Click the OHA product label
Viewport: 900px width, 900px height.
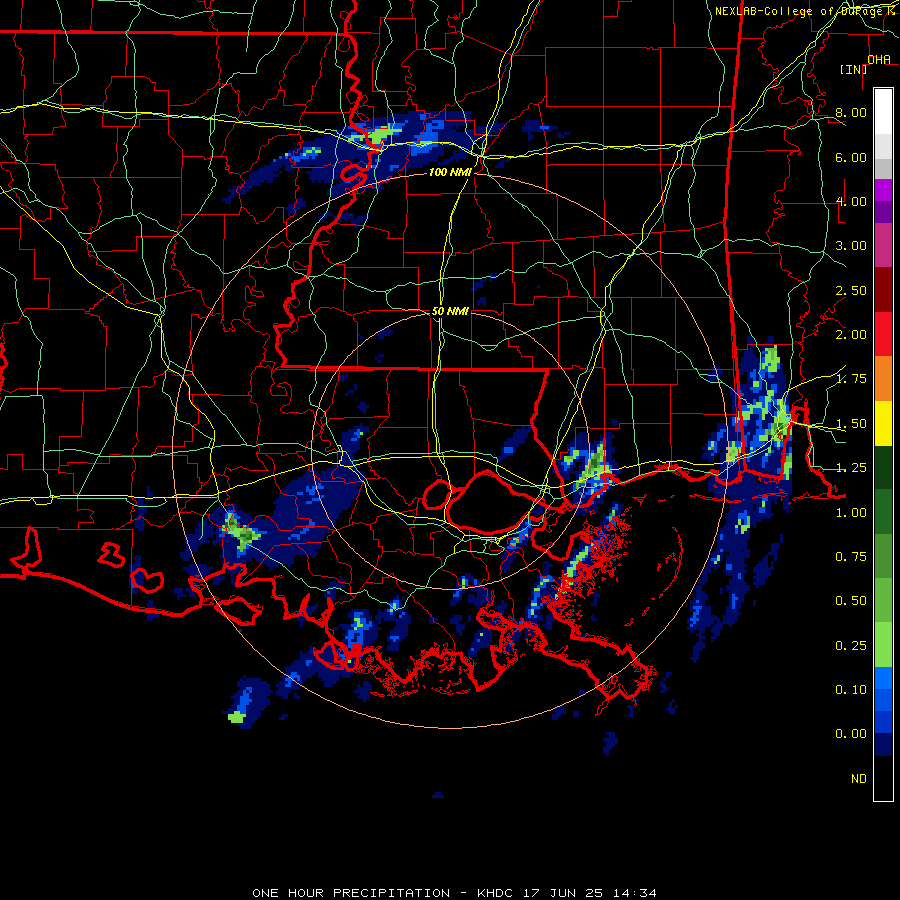pos(879,59)
